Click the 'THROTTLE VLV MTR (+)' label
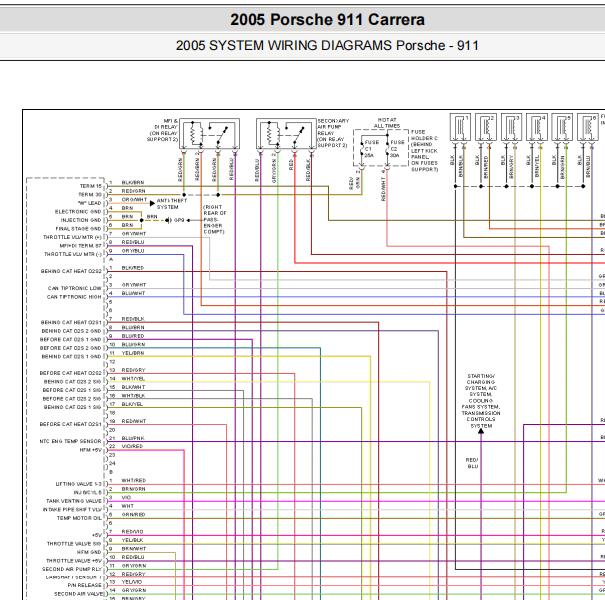Screen dimensions: 605x600 tap(73, 237)
